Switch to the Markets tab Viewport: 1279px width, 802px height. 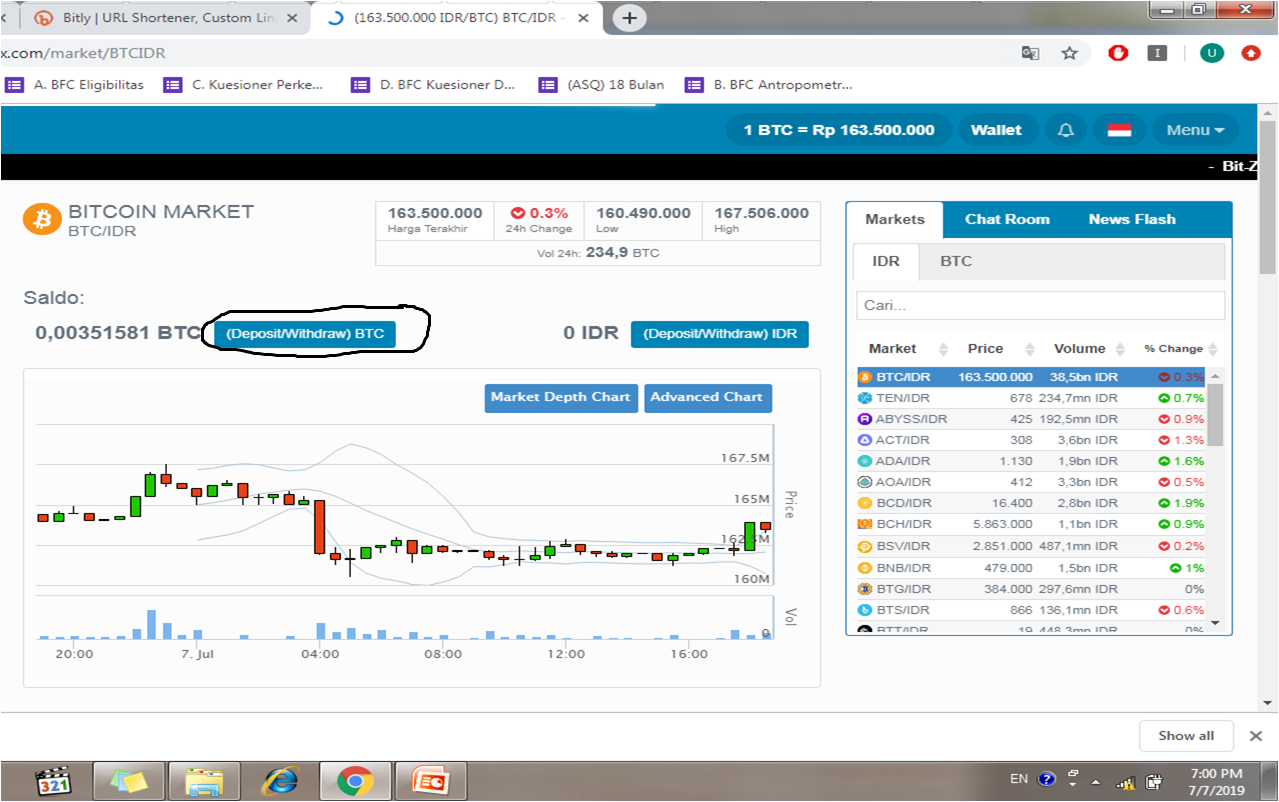(895, 219)
